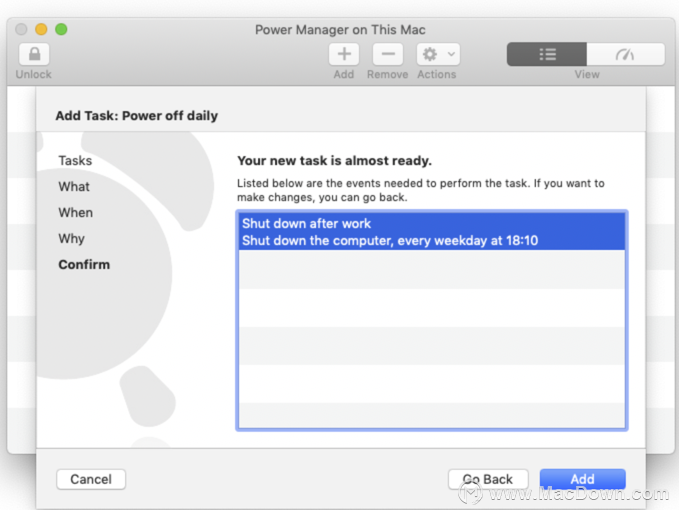
Task: Click the Add plus toolbar icon
Action: 344,55
